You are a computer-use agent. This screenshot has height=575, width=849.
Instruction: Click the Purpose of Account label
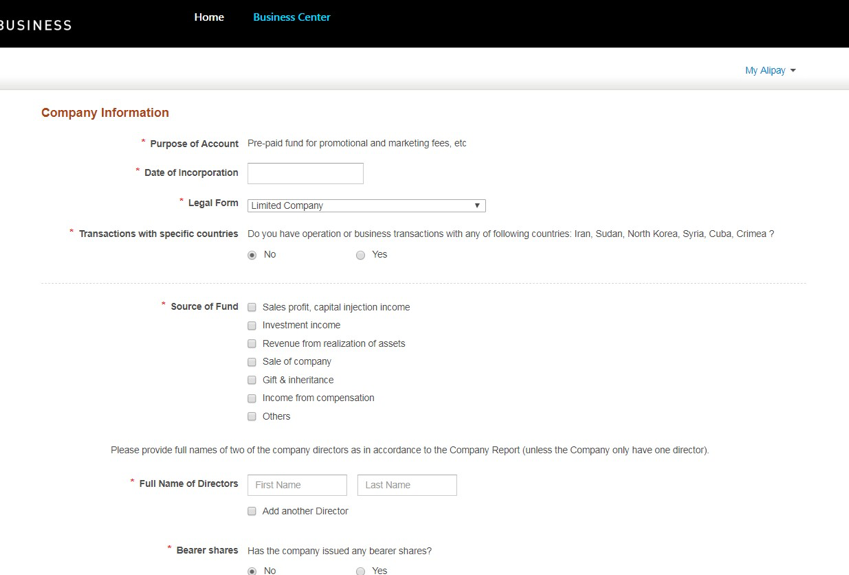click(x=194, y=143)
